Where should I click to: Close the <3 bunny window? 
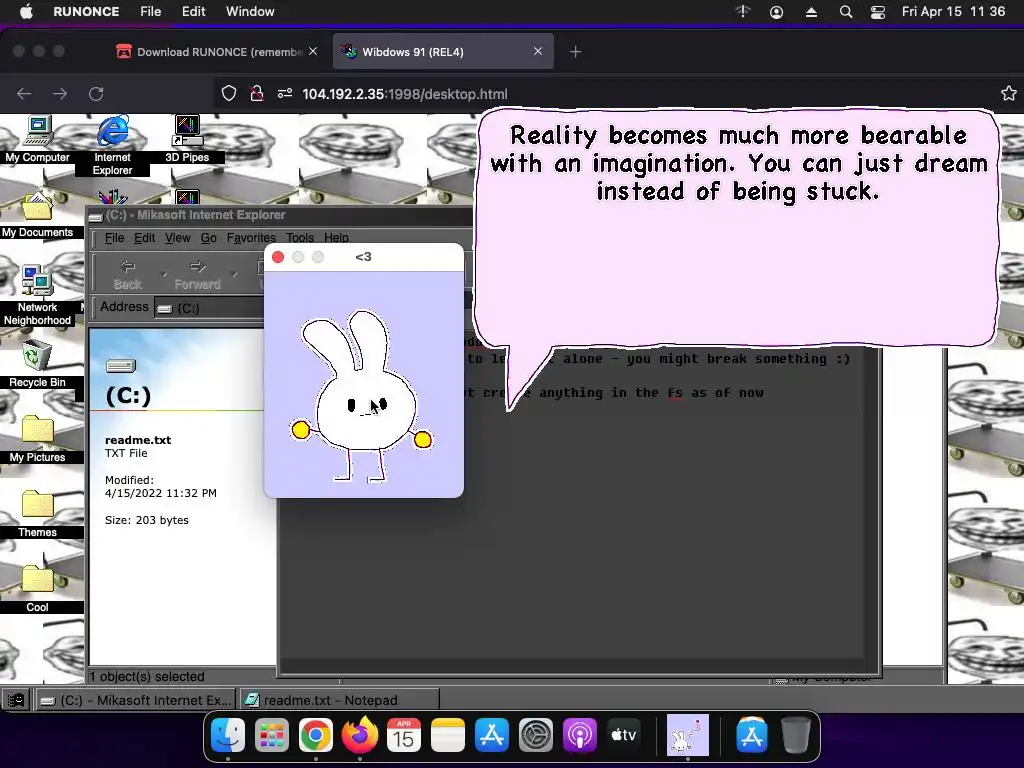click(278, 257)
